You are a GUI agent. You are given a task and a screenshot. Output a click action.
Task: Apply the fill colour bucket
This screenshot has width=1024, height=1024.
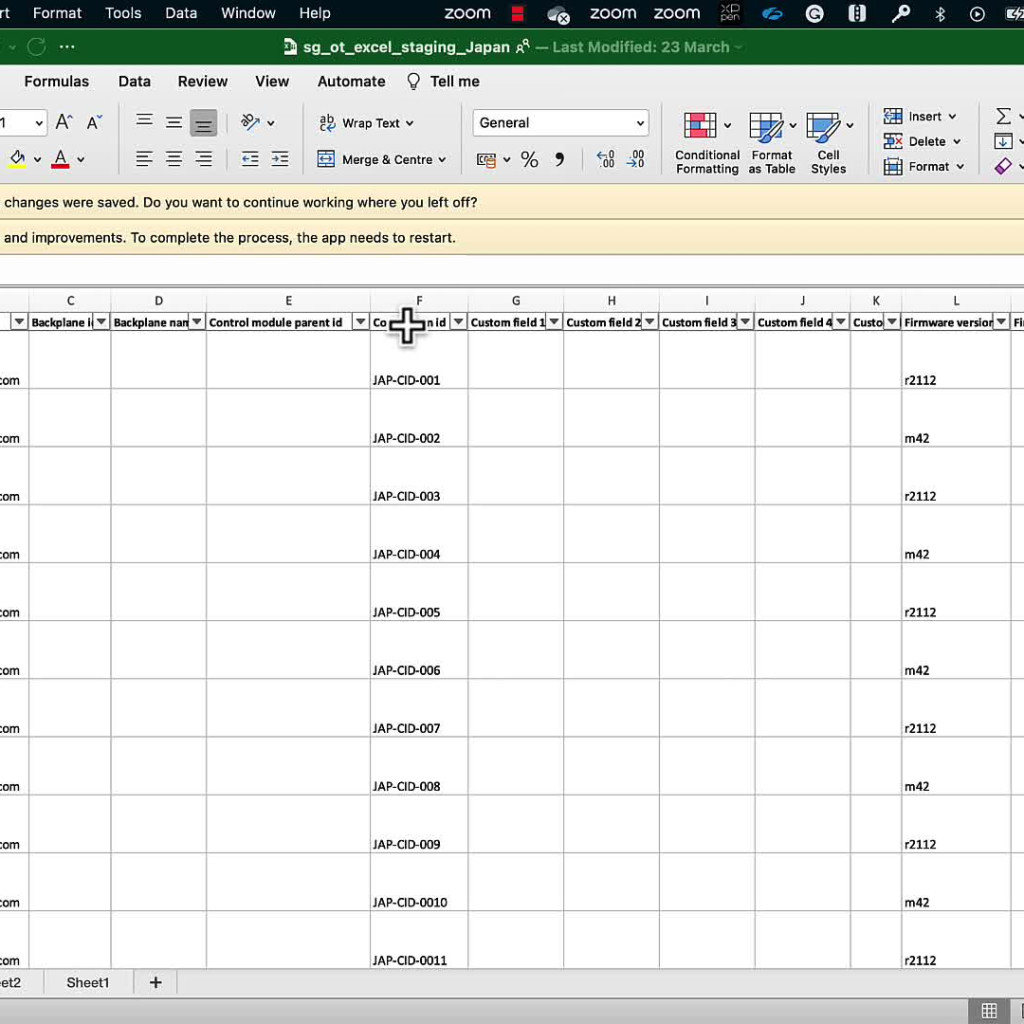(18, 159)
